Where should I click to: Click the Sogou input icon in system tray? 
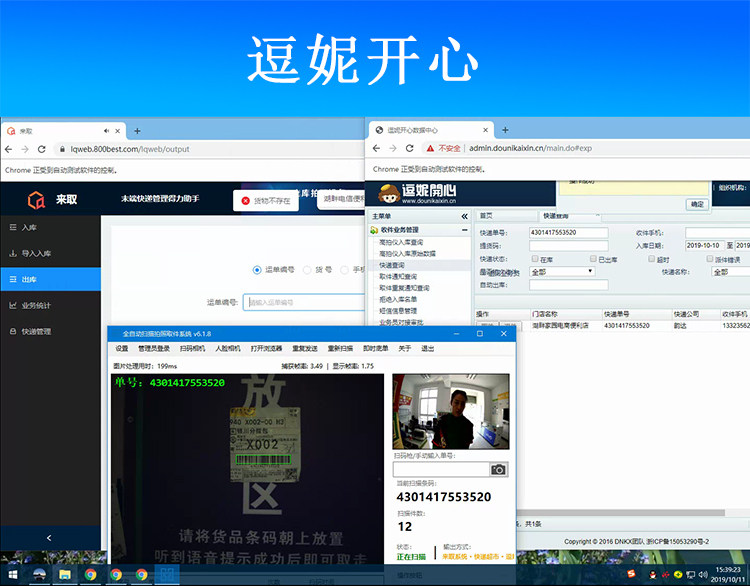coord(631,574)
